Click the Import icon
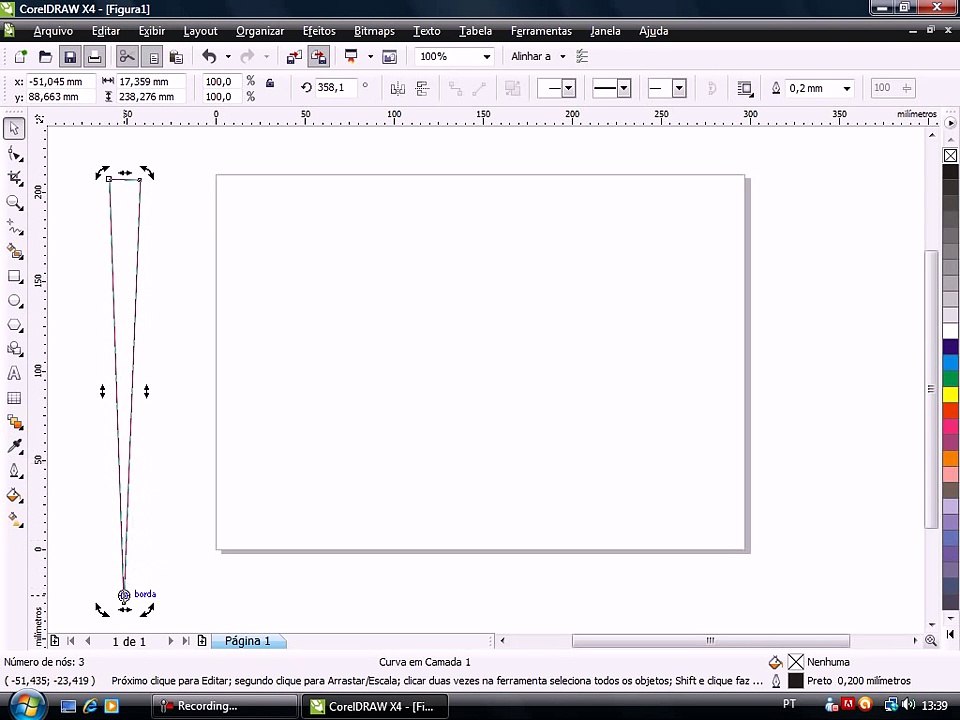 [294, 56]
